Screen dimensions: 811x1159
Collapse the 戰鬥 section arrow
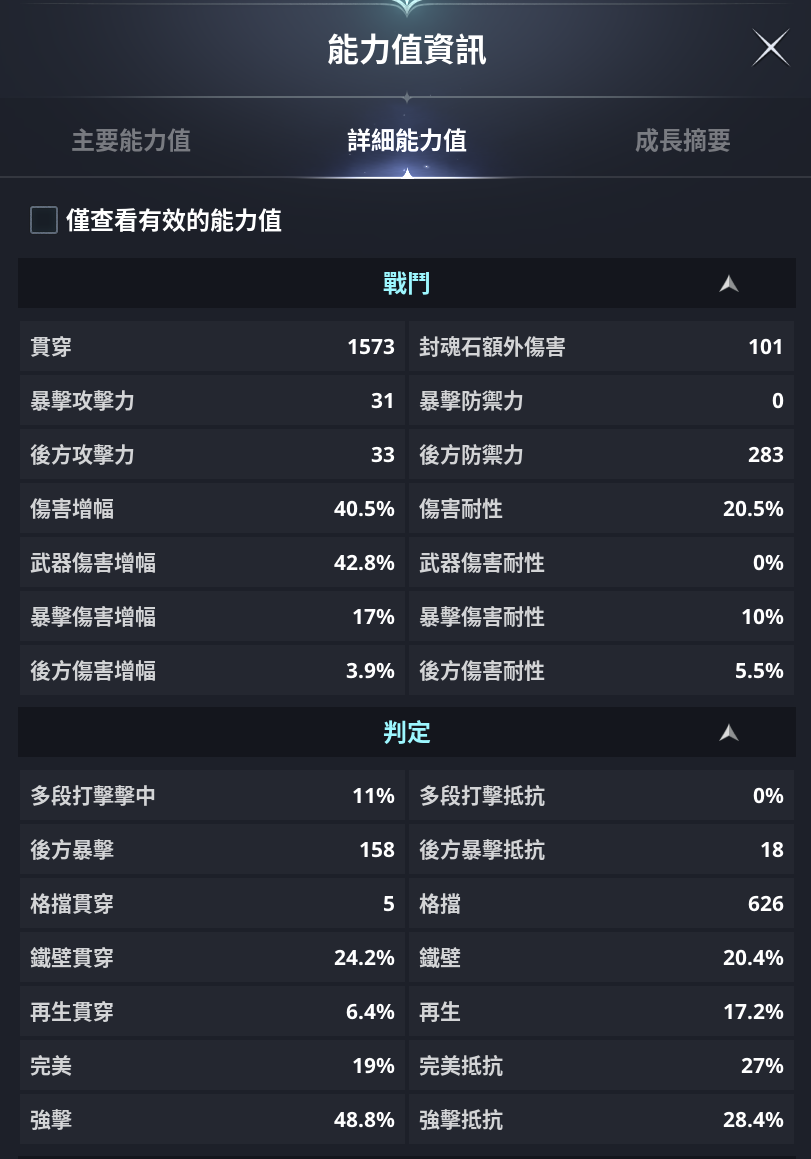pyautogui.click(x=729, y=285)
